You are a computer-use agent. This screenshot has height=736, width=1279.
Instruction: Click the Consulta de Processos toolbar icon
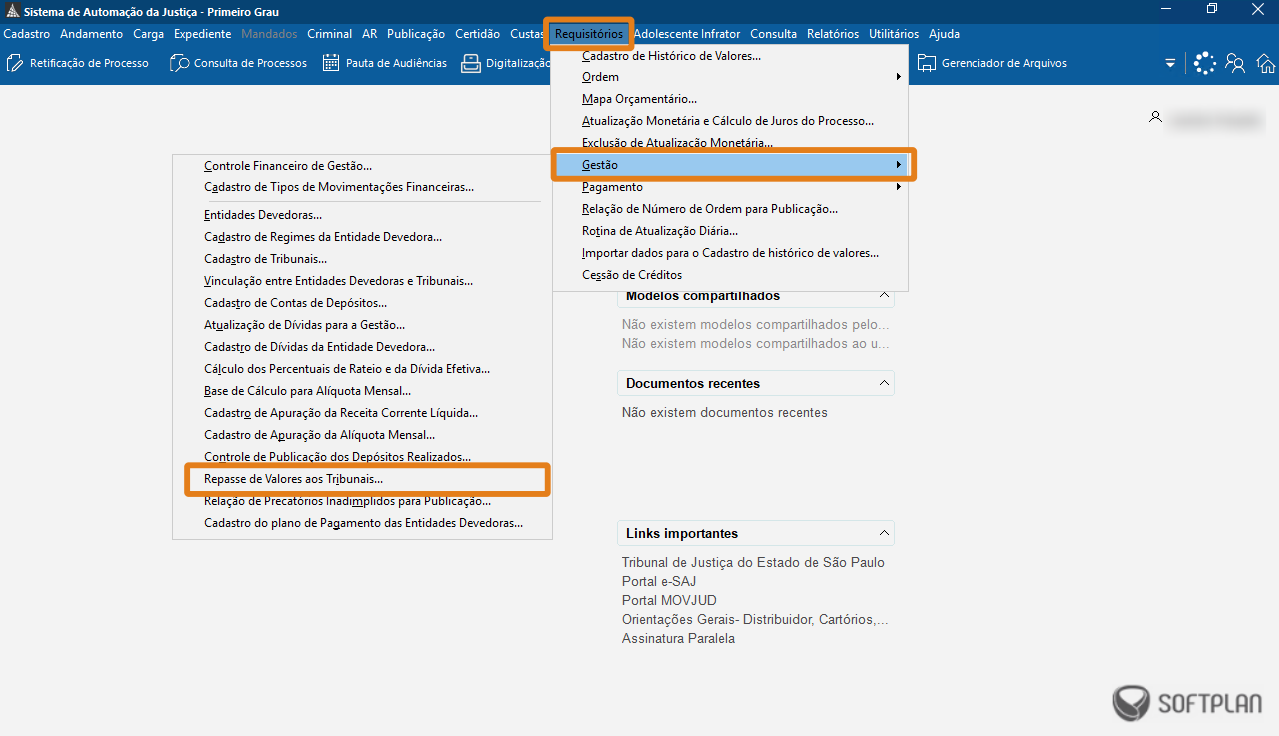(179, 63)
